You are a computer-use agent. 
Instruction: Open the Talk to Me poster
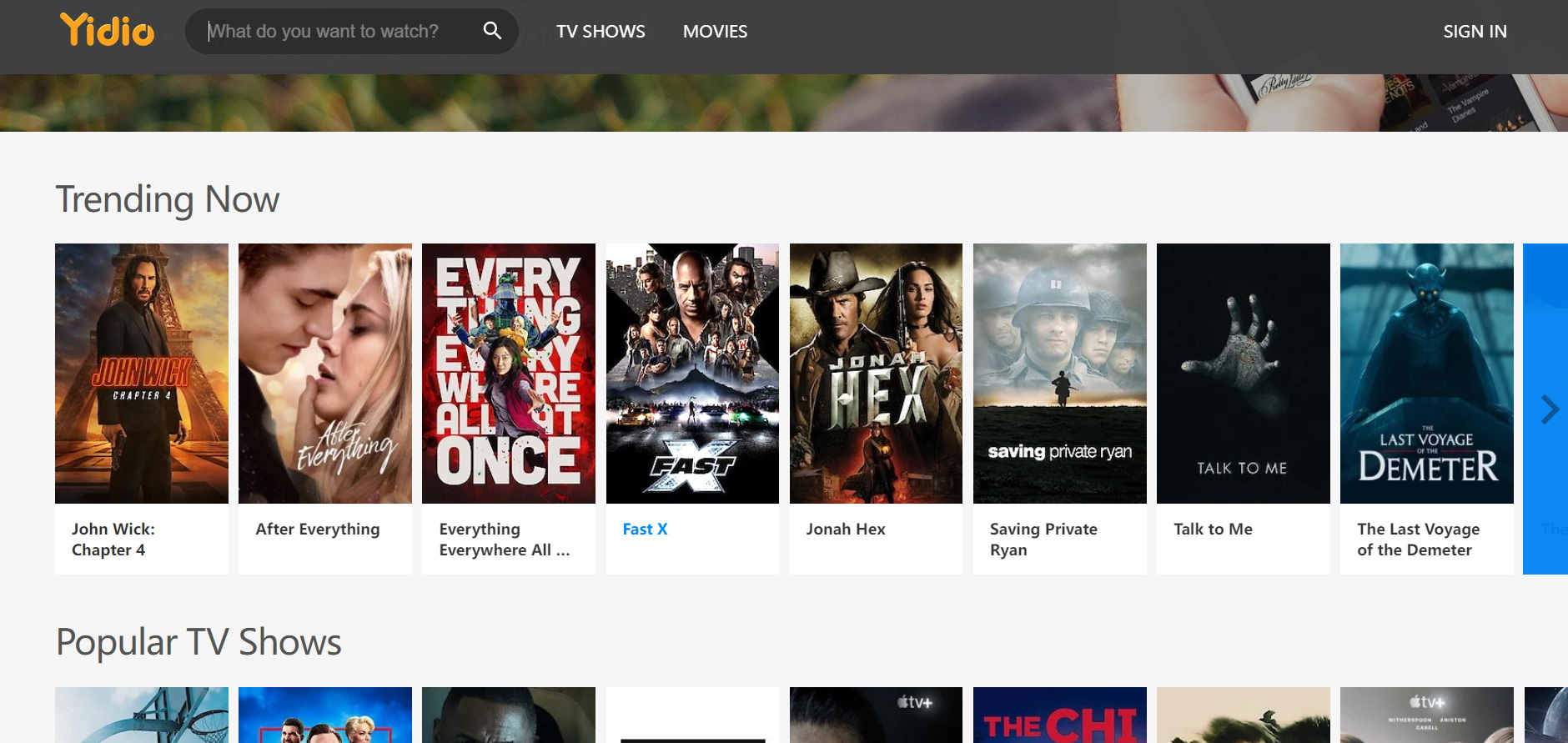[1244, 374]
